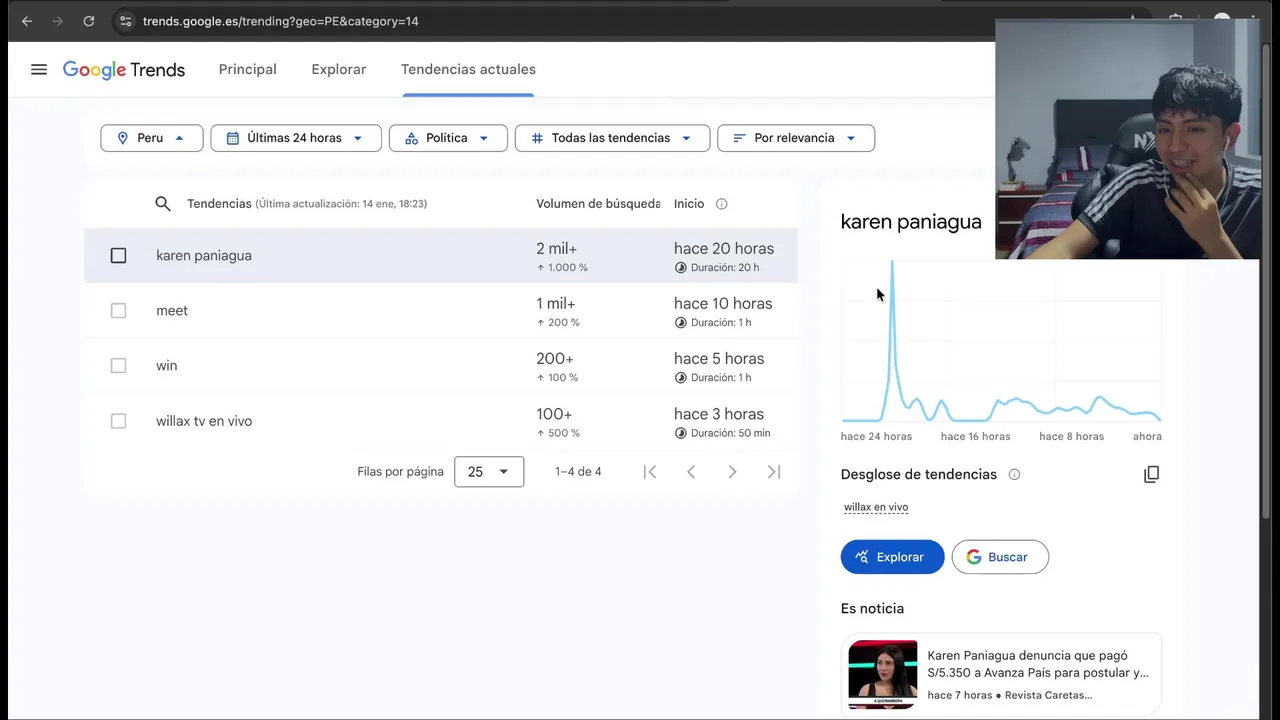This screenshot has width=1280, height=720.
Task: Select the meet trend checkbox
Action: coord(118,311)
